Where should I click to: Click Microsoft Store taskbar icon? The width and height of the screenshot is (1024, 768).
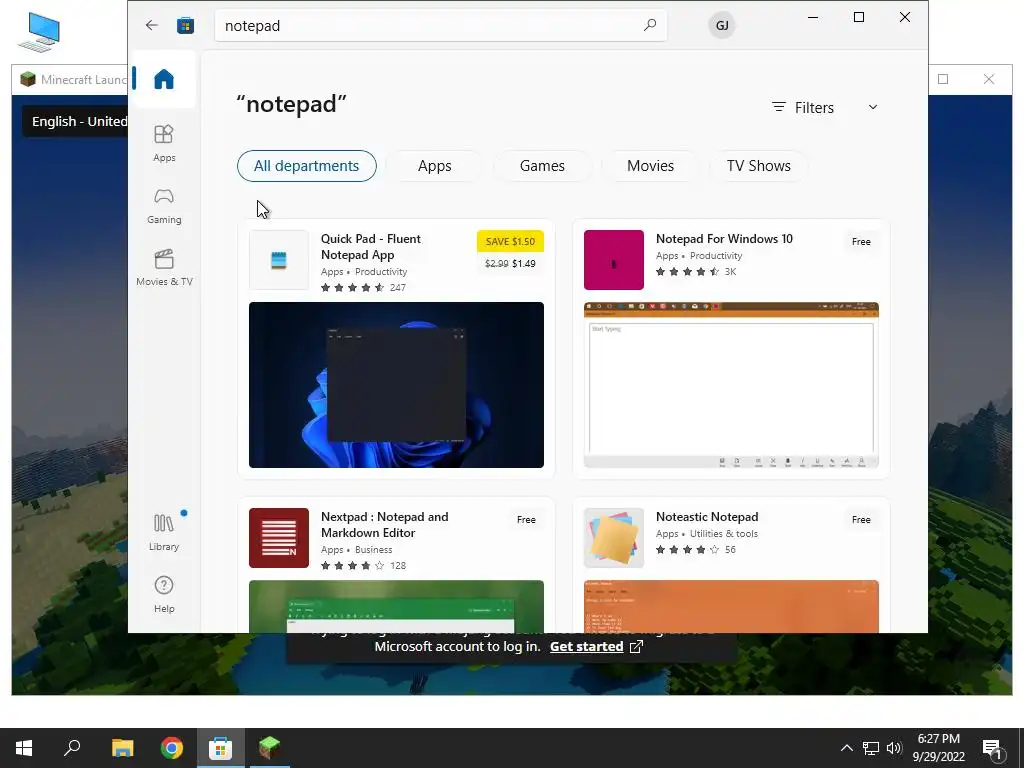pos(221,748)
